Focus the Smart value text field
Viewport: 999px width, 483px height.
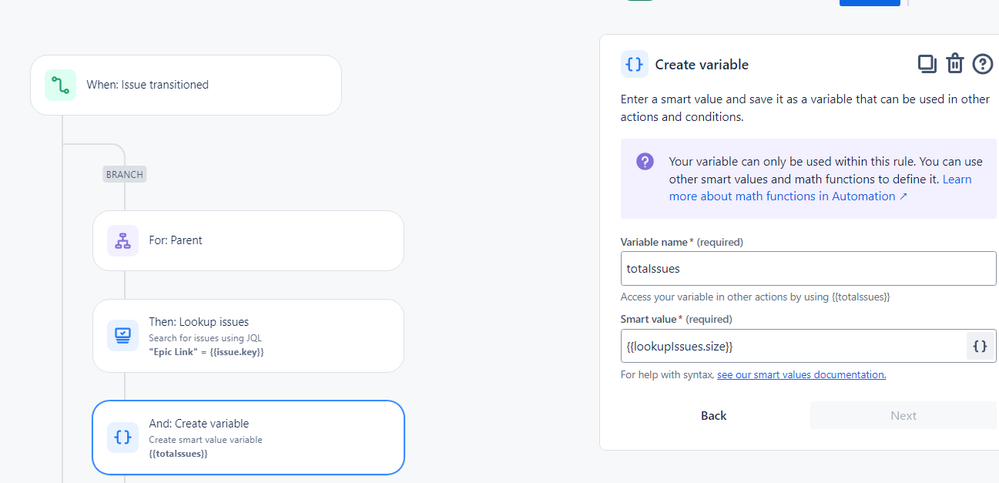[793, 346]
